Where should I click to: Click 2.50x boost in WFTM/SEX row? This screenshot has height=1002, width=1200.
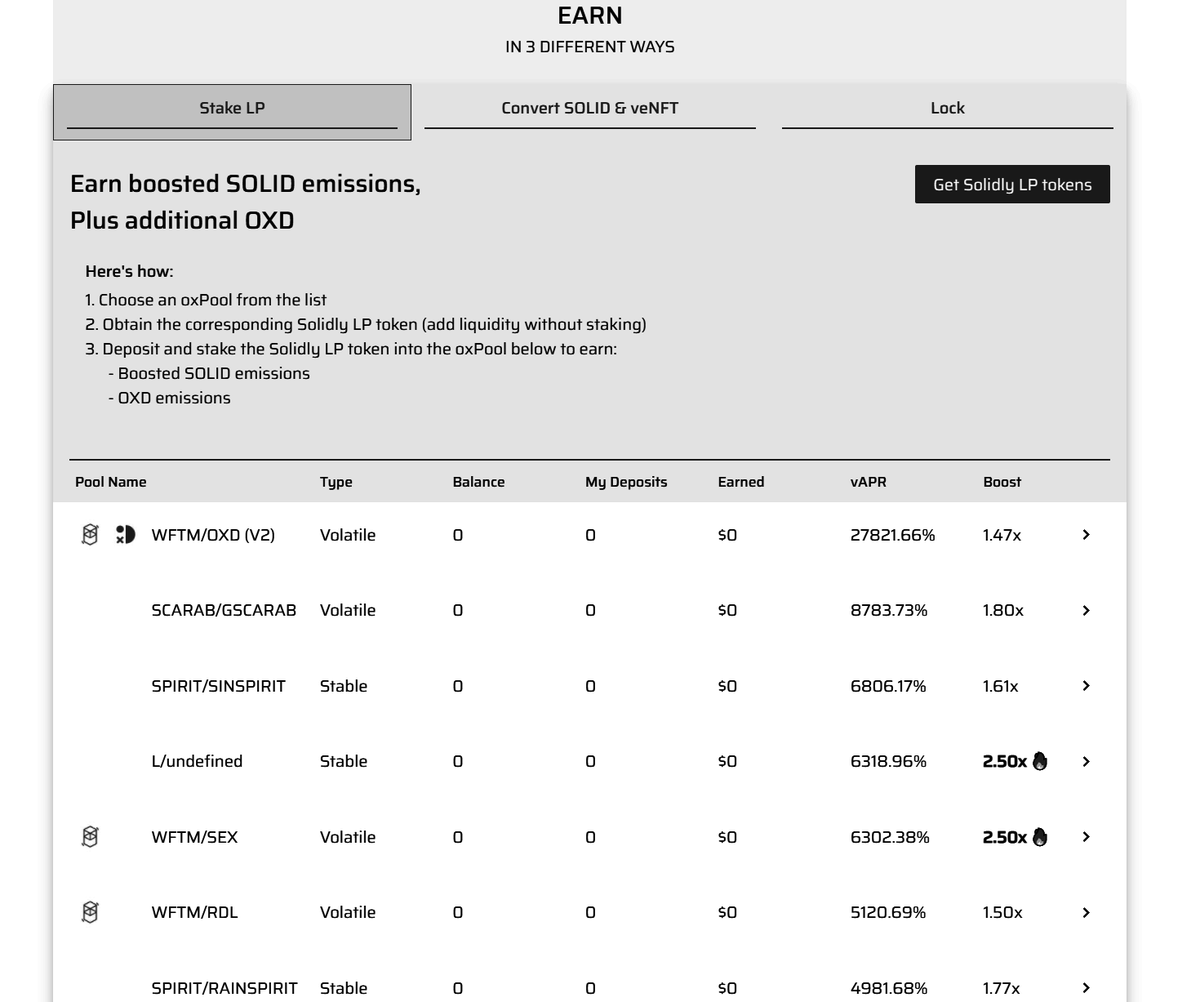[x=1005, y=837]
